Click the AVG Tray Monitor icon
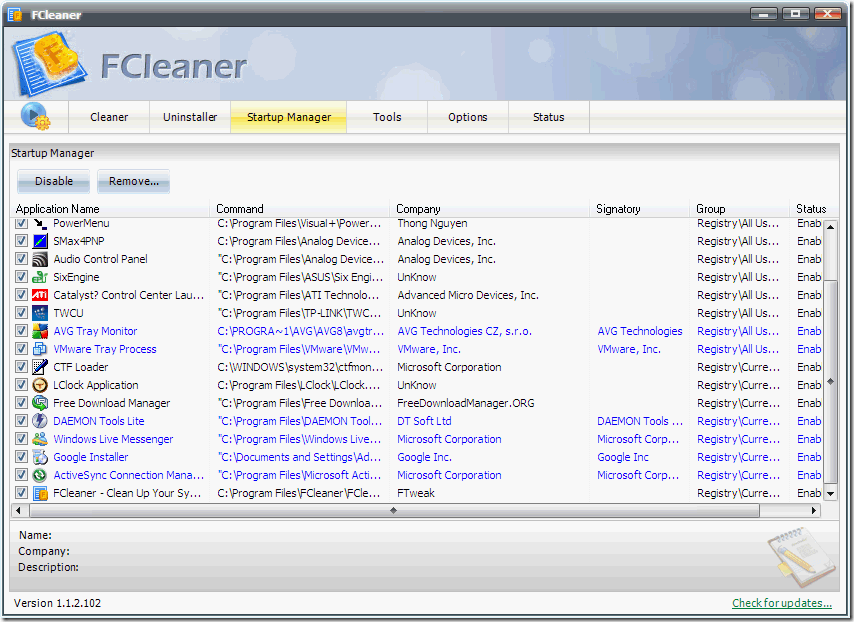Image resolution: width=854 pixels, height=622 pixels. [x=40, y=331]
